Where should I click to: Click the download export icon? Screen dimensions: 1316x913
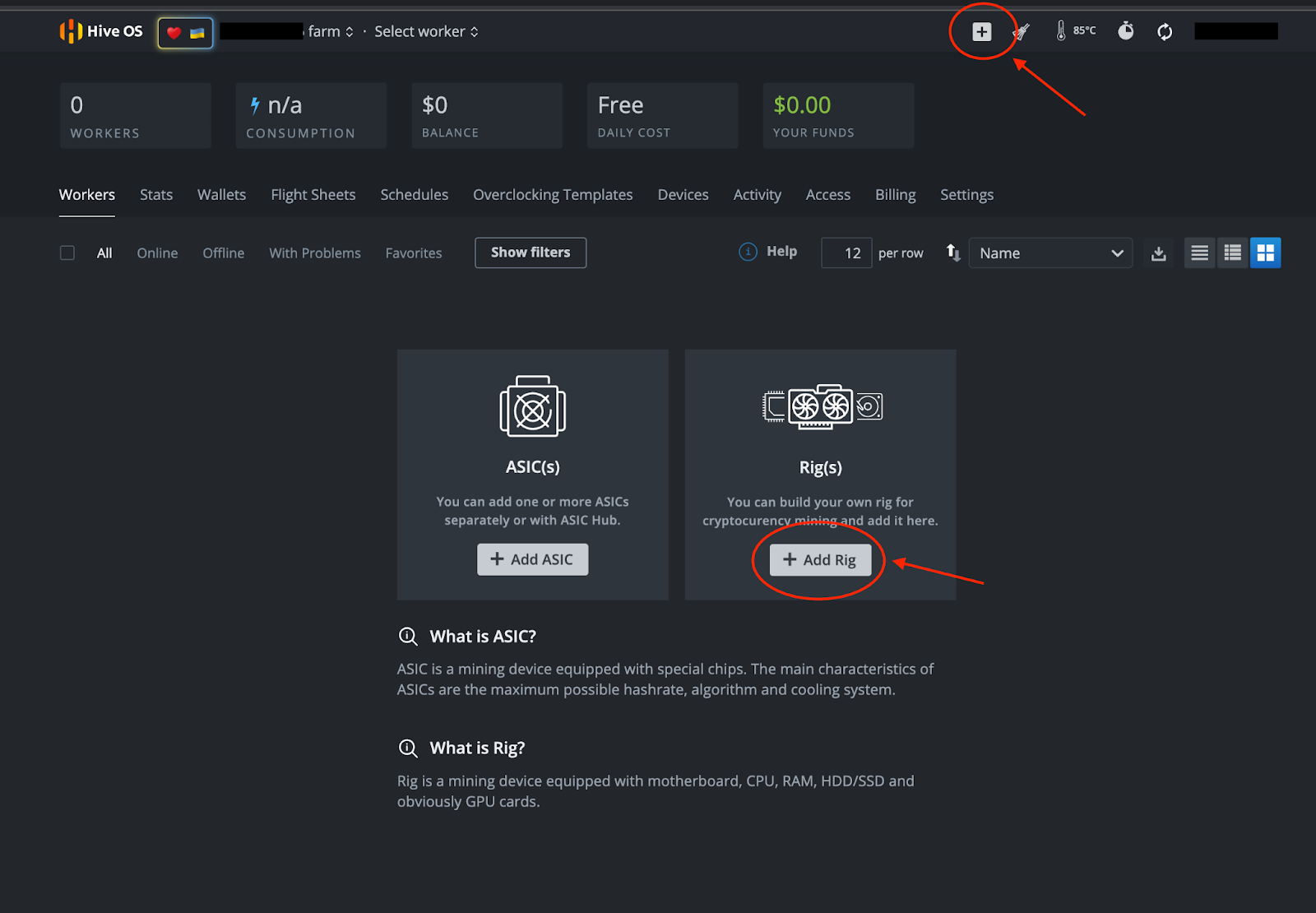pos(1158,253)
